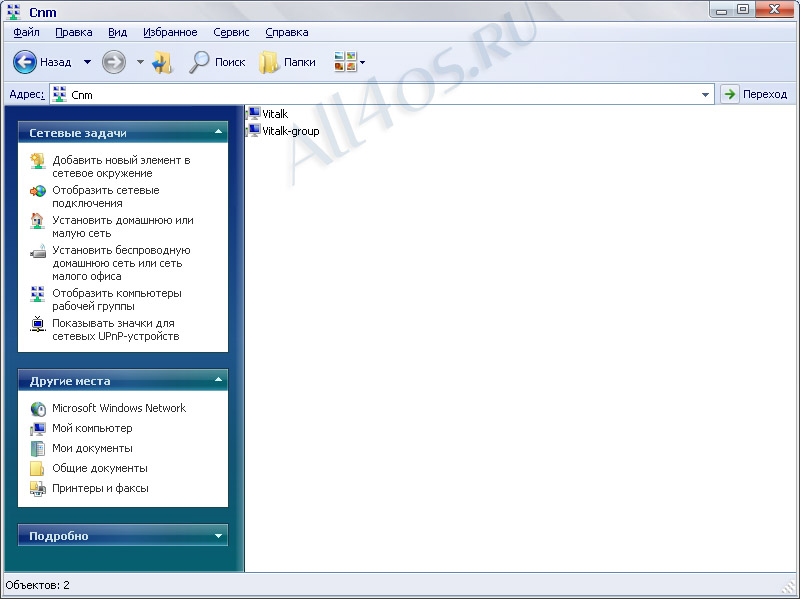800x599 pixels.
Task: Open Мои документы link
Action: click(x=92, y=448)
